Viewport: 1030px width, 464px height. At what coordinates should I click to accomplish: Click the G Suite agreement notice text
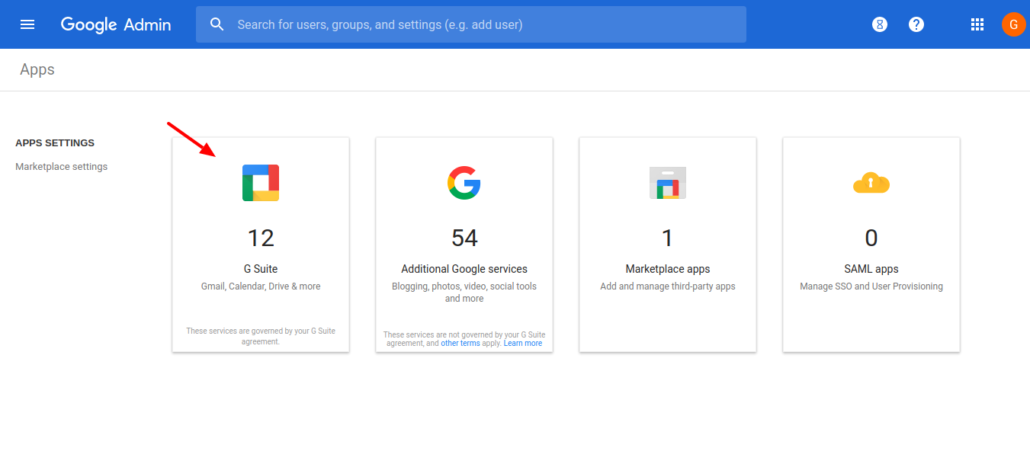261,336
